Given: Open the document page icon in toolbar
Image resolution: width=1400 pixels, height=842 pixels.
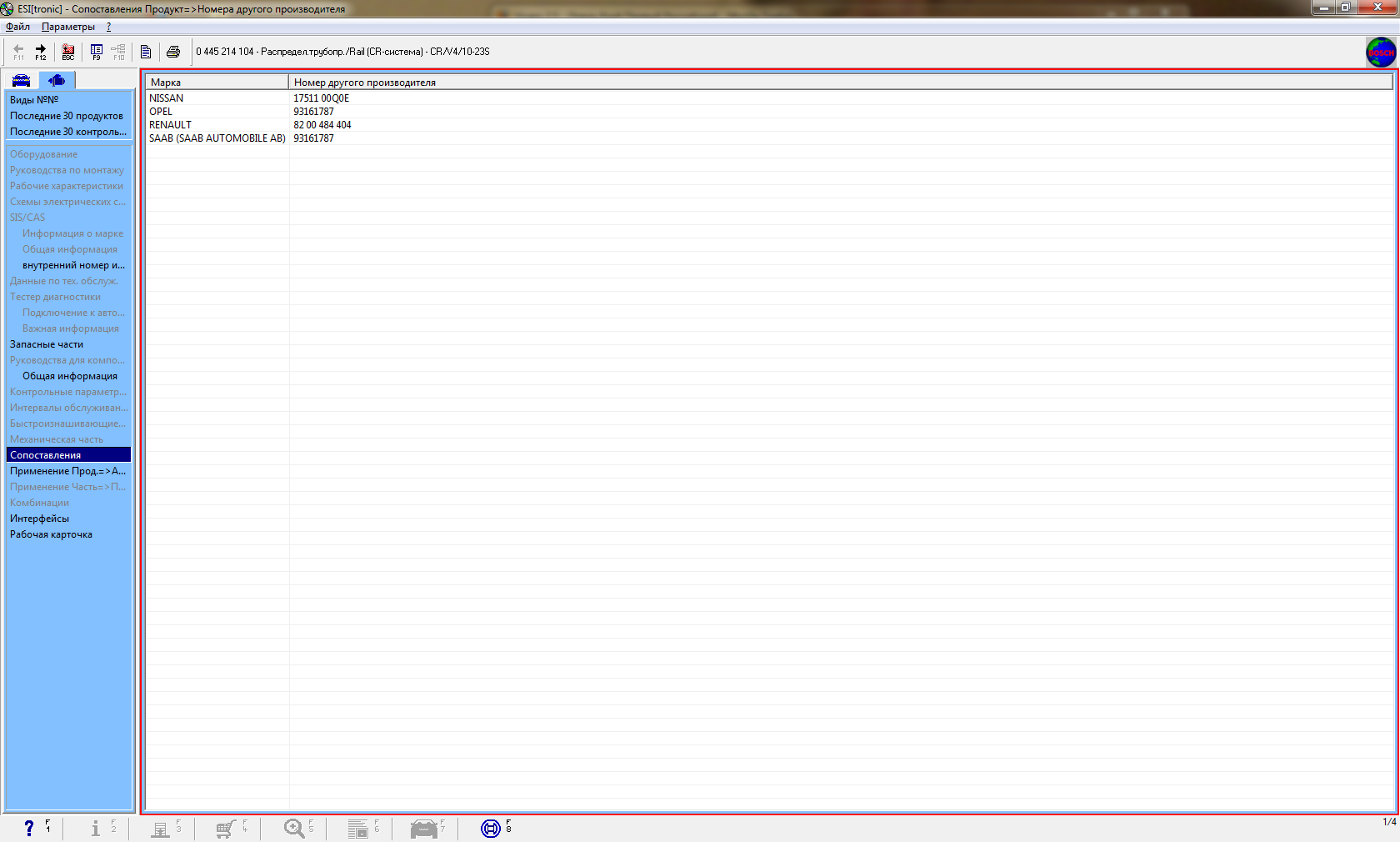Looking at the screenshot, I should click(146, 52).
